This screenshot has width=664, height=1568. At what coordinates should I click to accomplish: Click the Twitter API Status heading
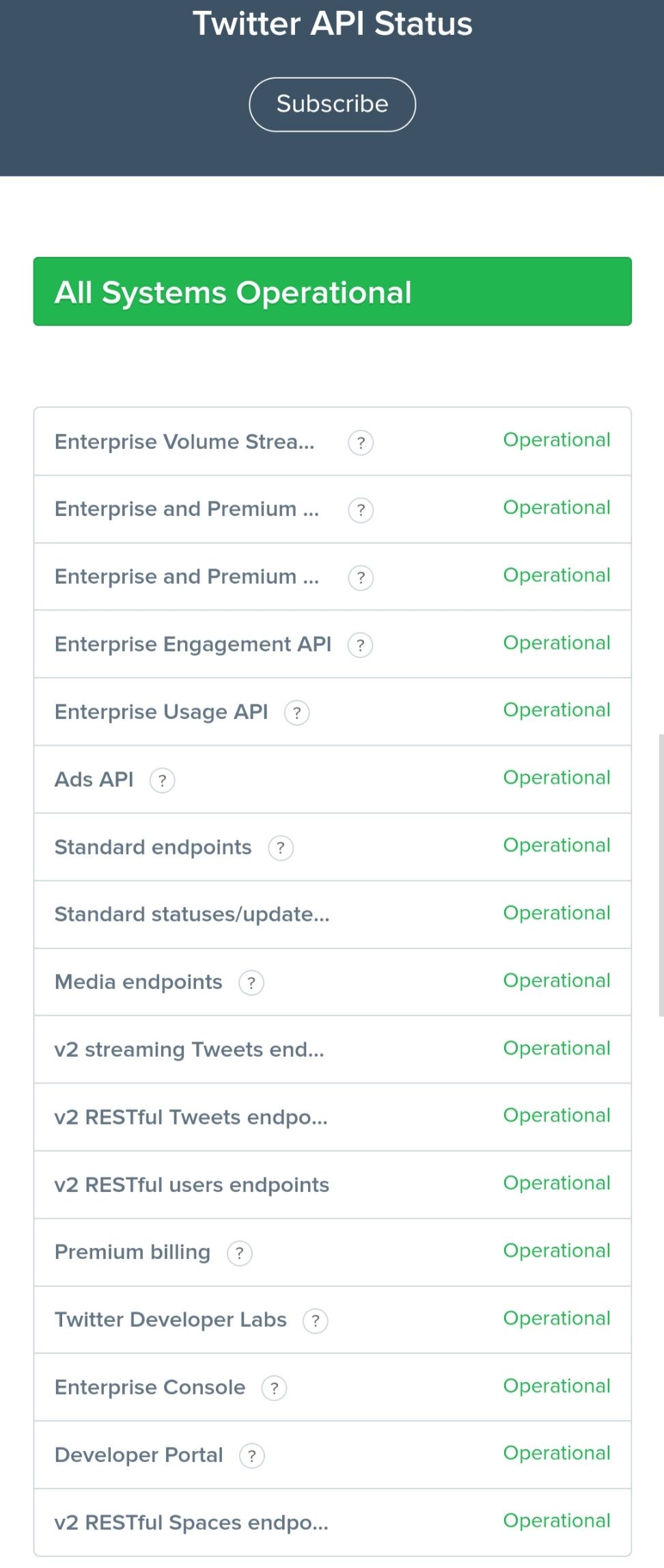point(332,24)
